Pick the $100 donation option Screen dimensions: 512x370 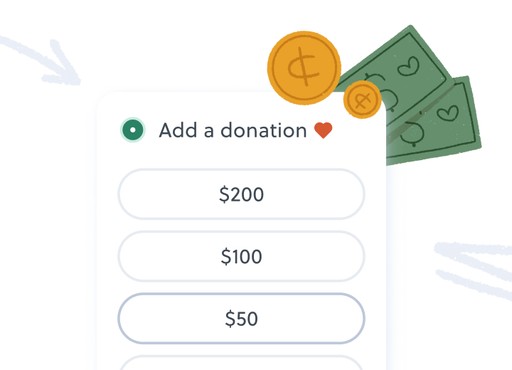click(x=241, y=256)
